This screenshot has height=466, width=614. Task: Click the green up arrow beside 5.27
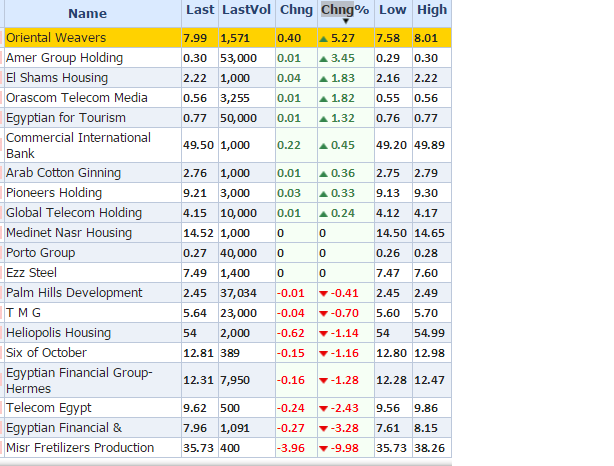click(x=323, y=39)
